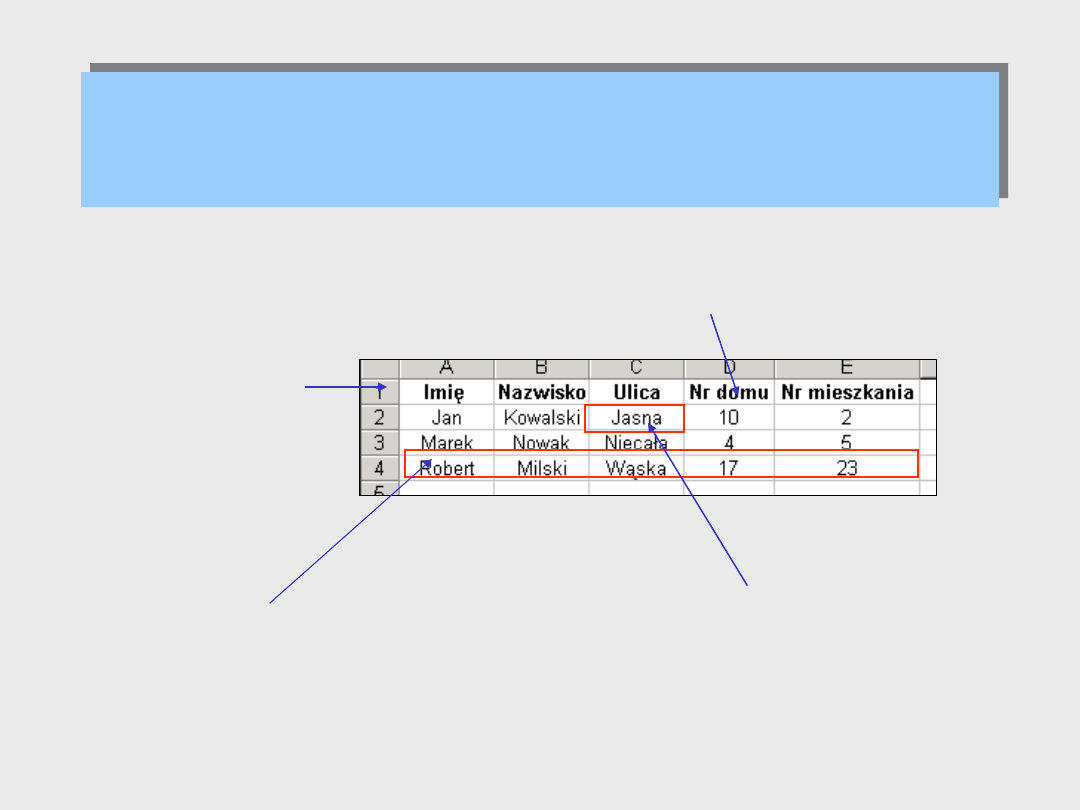Select the cell containing value 17
This screenshot has height=810, width=1080.
729,467
